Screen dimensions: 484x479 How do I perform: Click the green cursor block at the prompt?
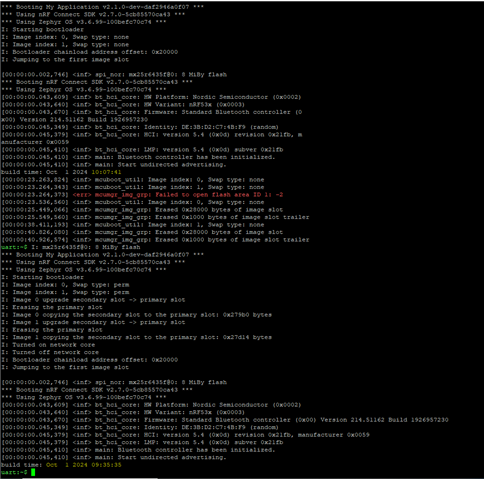[33, 472]
